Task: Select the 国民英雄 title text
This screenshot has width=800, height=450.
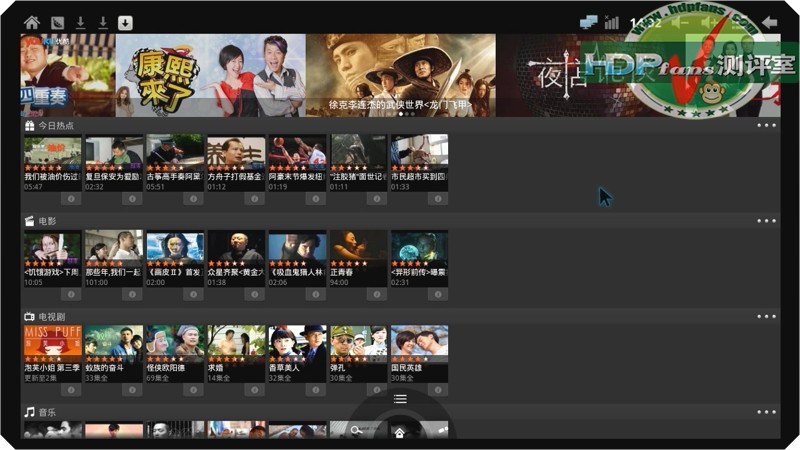Action: pos(407,367)
